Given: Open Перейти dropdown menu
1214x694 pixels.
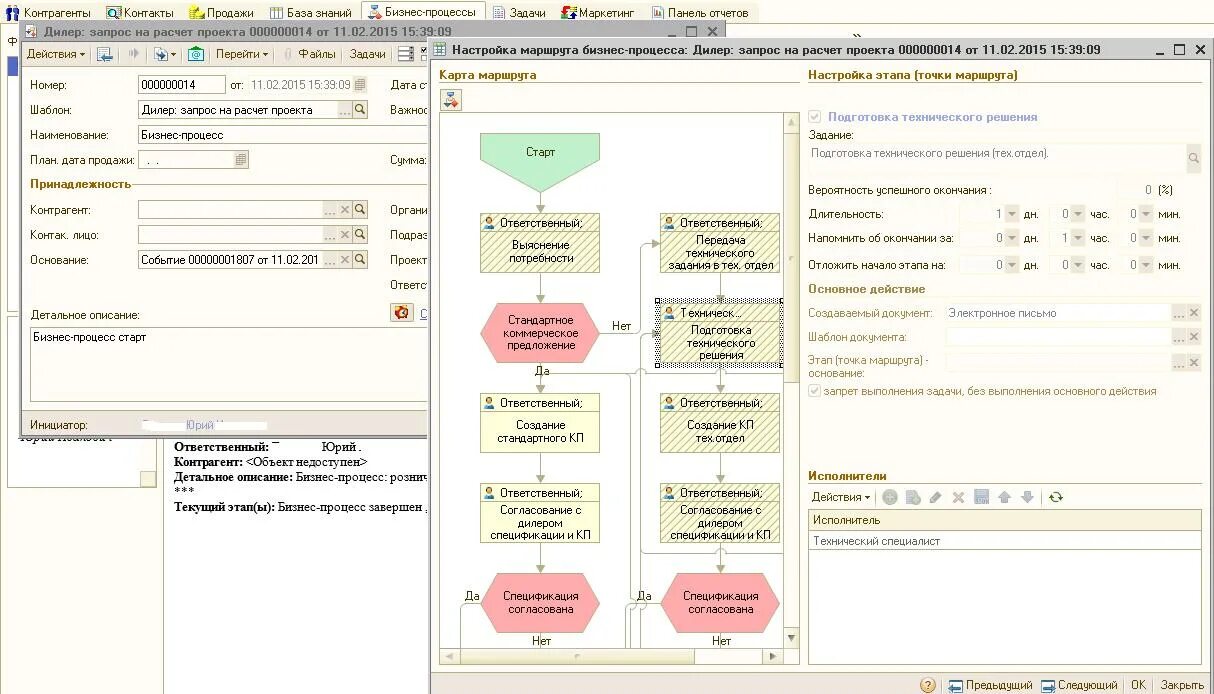Looking at the screenshot, I should tap(242, 54).
